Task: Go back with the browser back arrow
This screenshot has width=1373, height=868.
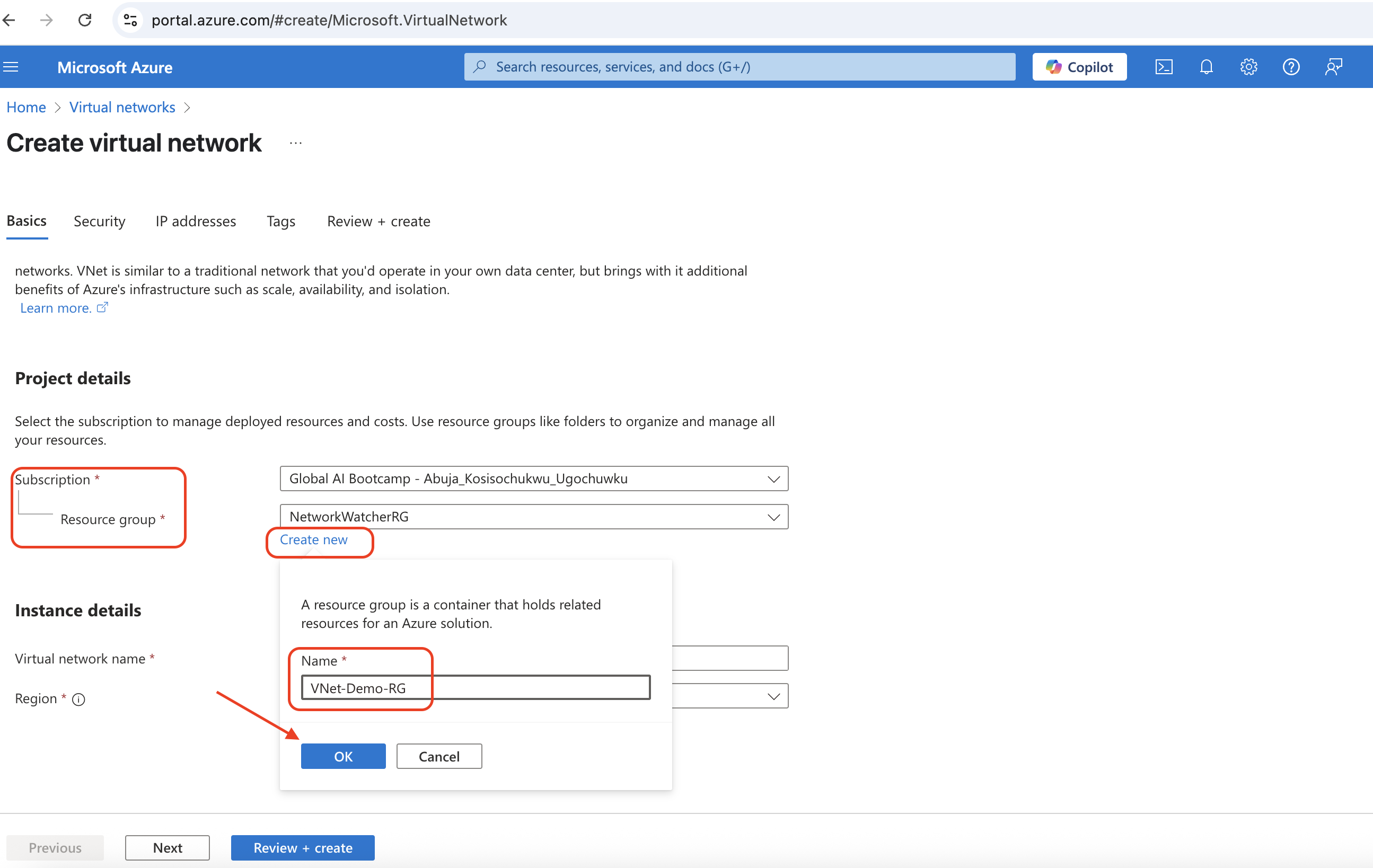Action: [9, 21]
